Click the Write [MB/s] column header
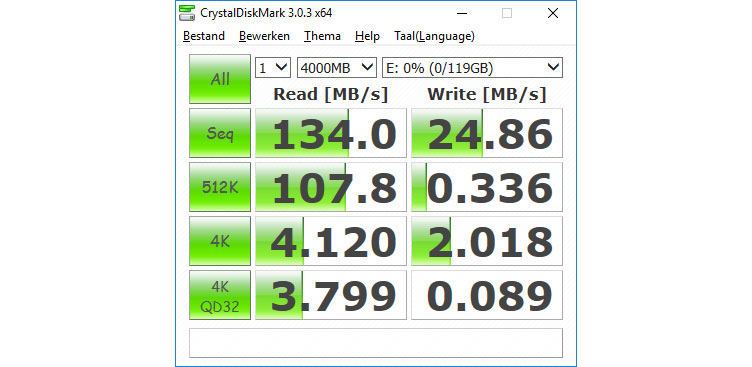Viewport: 752px width, 367px height. pyautogui.click(x=487, y=95)
